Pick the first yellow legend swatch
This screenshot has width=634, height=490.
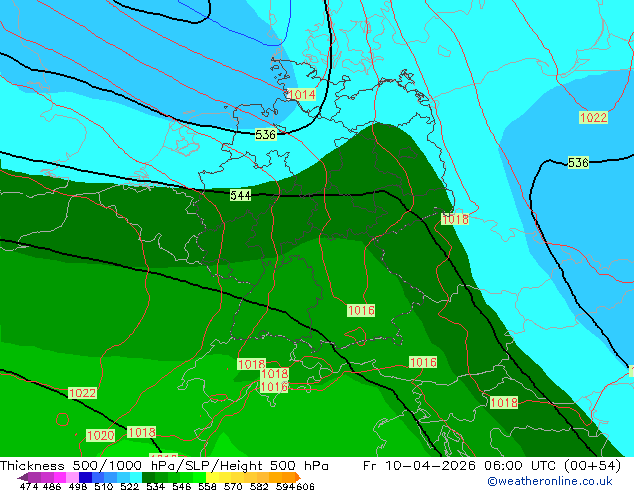212,477
